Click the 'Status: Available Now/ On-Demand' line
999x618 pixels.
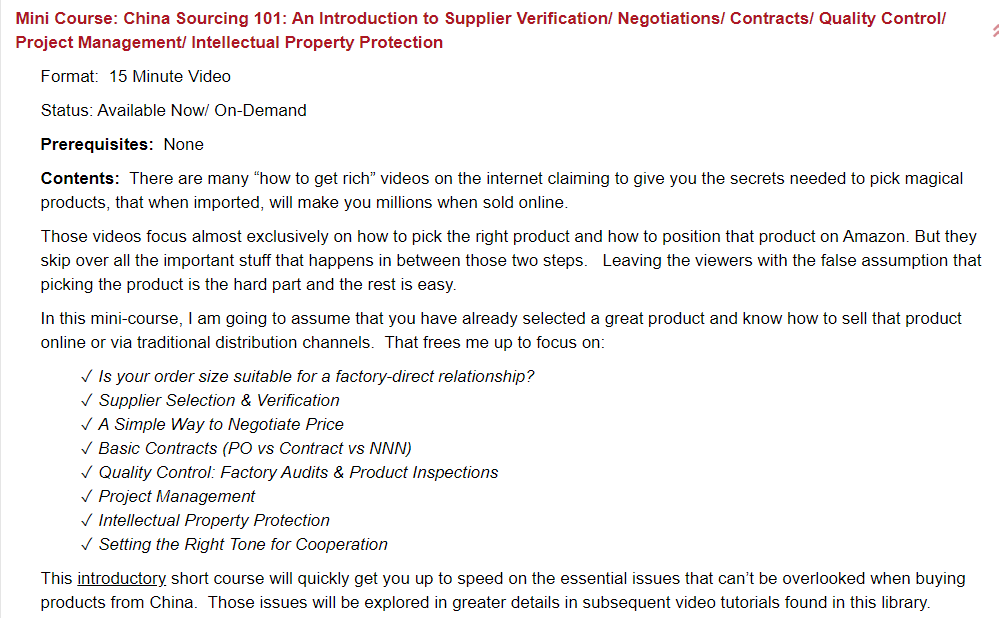pyautogui.click(x=174, y=111)
